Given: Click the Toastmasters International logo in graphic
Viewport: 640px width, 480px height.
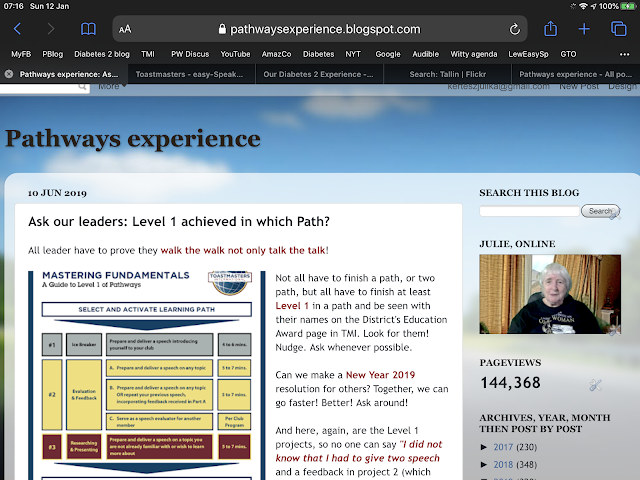Looking at the screenshot, I should 230,282.
